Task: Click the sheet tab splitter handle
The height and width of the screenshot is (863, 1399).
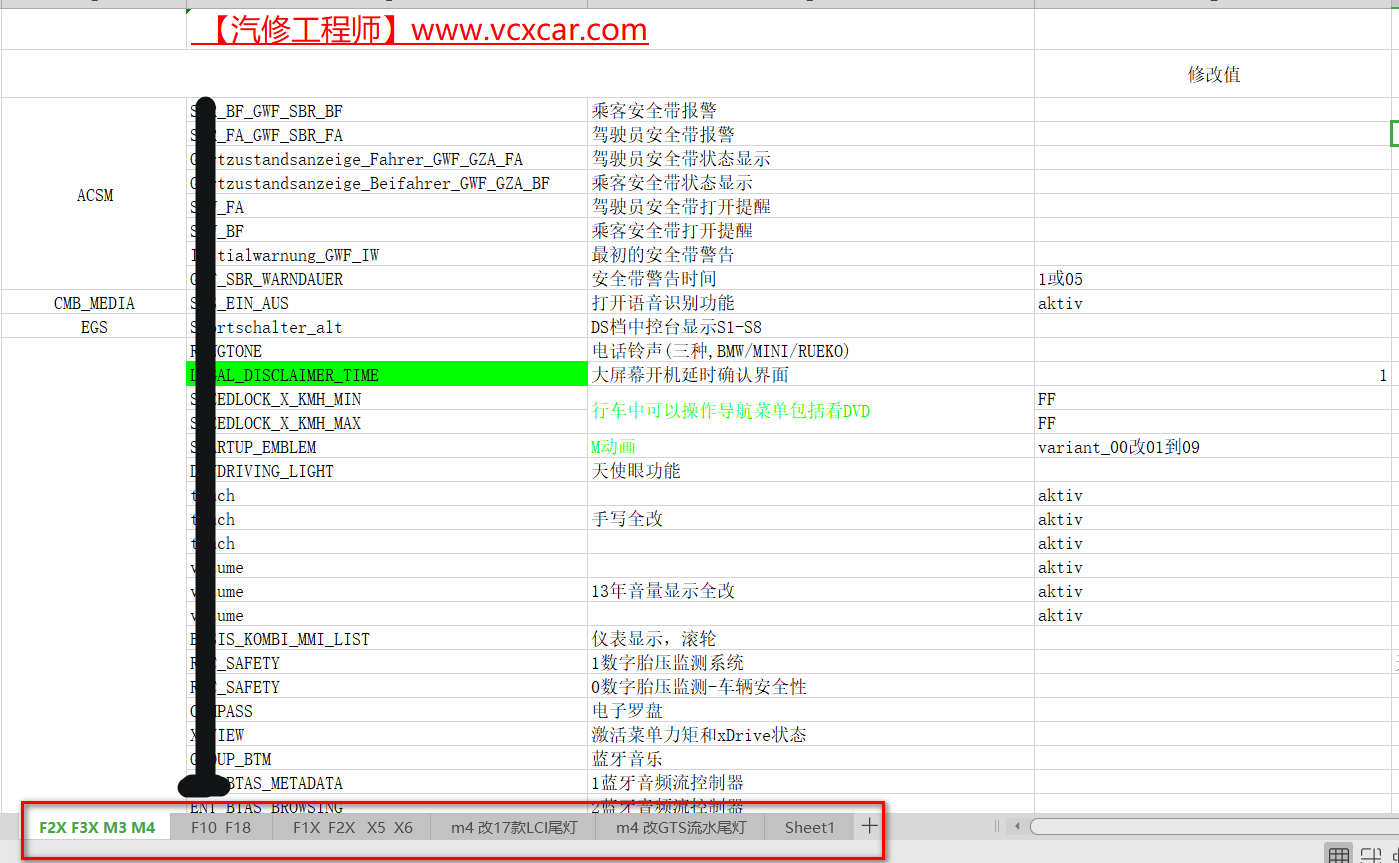Action: tap(996, 826)
